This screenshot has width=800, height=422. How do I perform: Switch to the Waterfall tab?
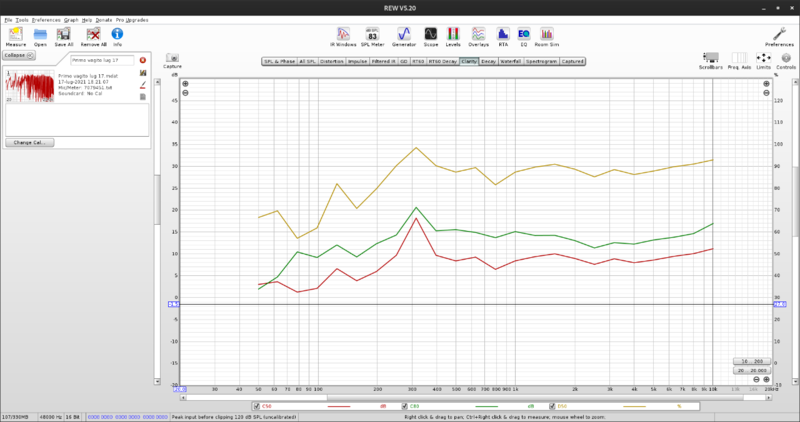tap(510, 61)
